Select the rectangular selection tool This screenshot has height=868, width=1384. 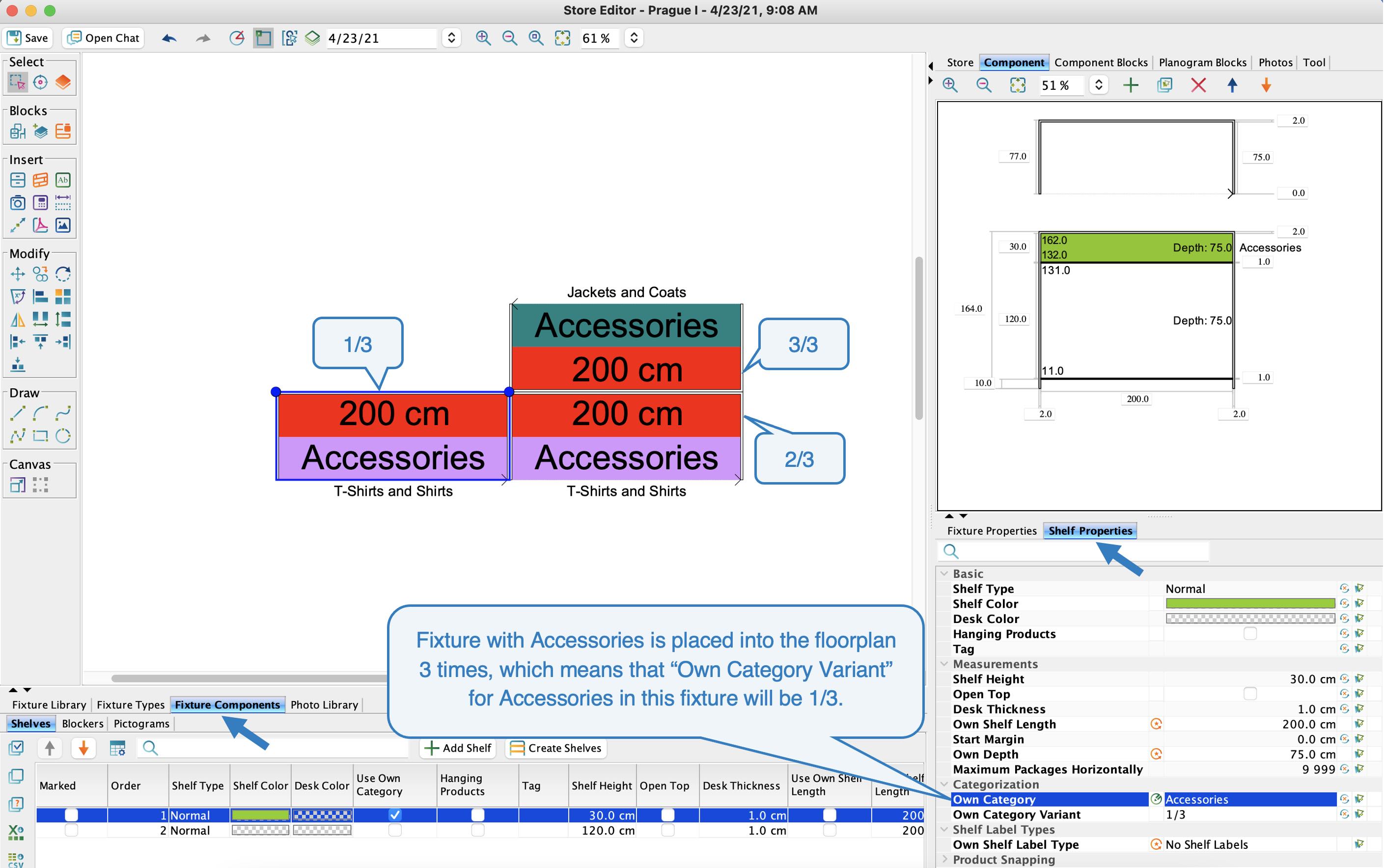pyautogui.click(x=18, y=82)
